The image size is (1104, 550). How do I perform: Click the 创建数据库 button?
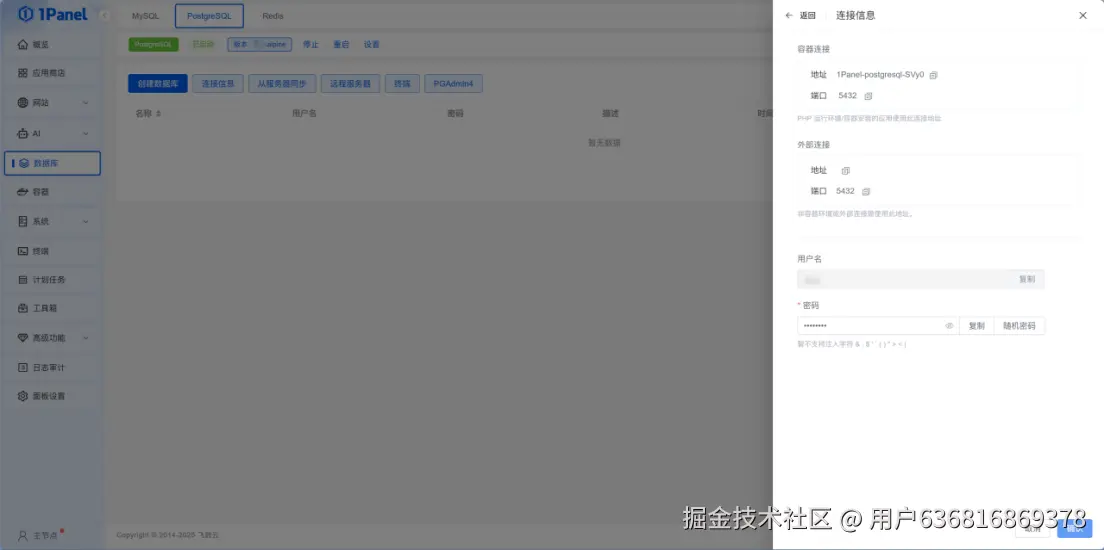point(158,84)
